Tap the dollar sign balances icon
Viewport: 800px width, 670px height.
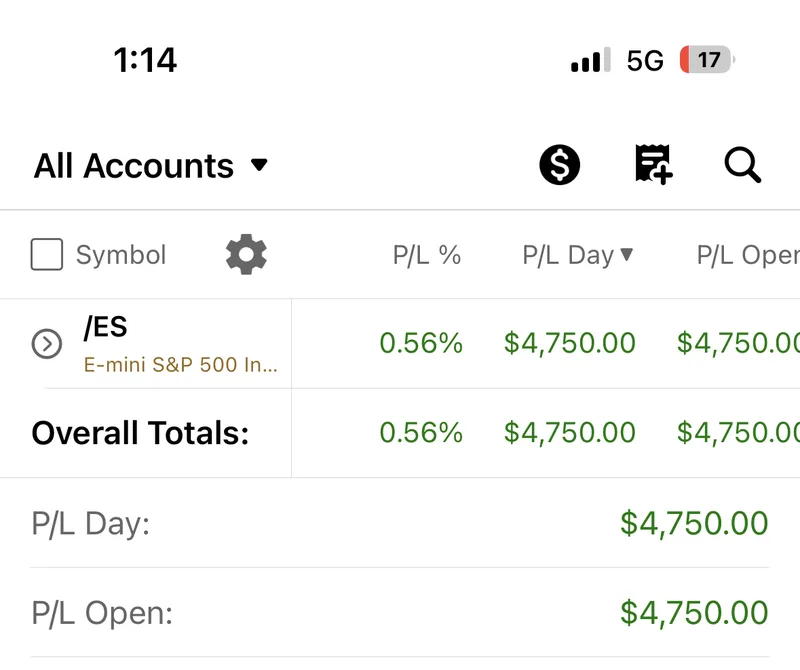(x=560, y=165)
